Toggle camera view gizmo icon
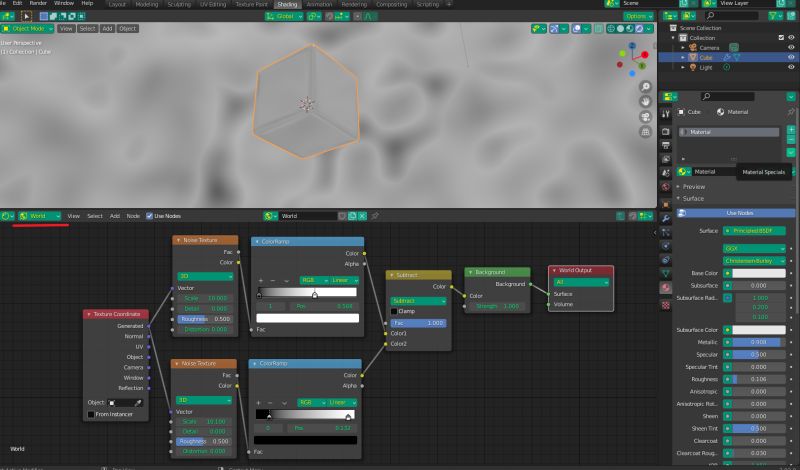The width and height of the screenshot is (800, 470). pos(645,117)
